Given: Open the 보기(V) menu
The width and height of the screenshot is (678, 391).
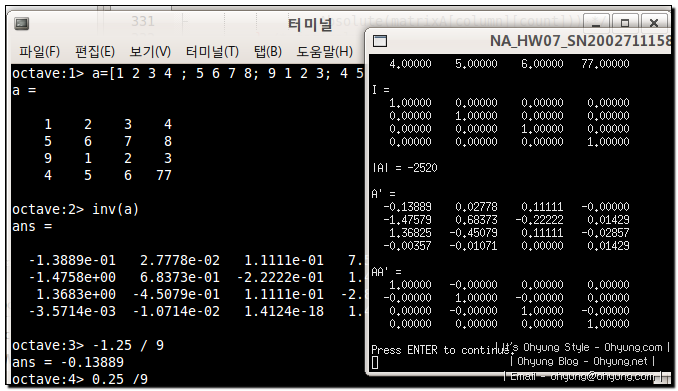Looking at the screenshot, I should click(x=150, y=52).
